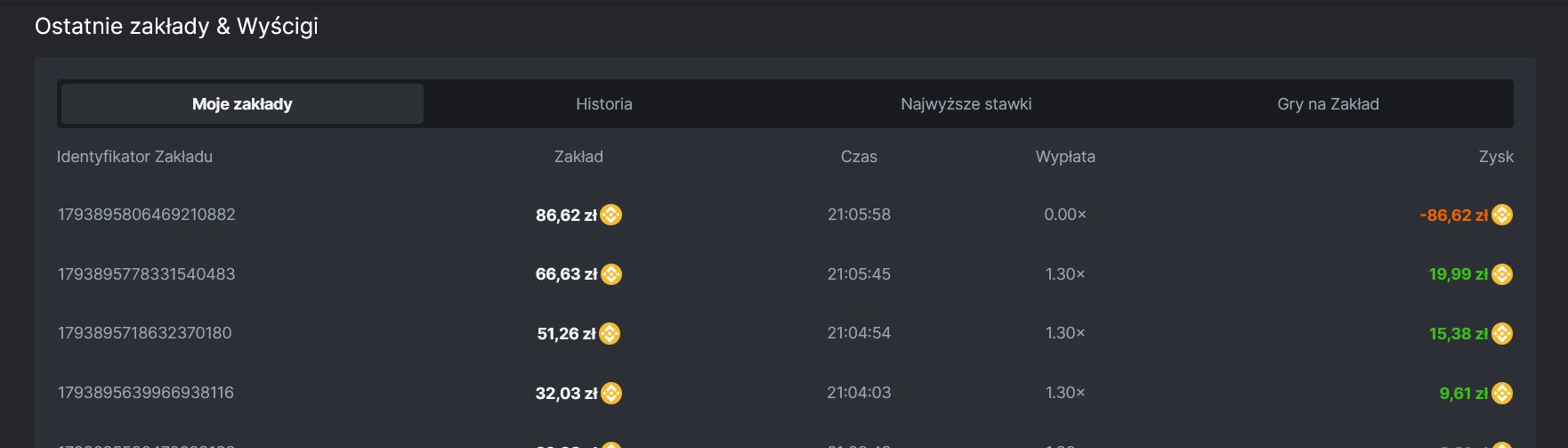Click coin icon next to 86,62 zł bet
The image size is (1568, 448).
click(611, 215)
